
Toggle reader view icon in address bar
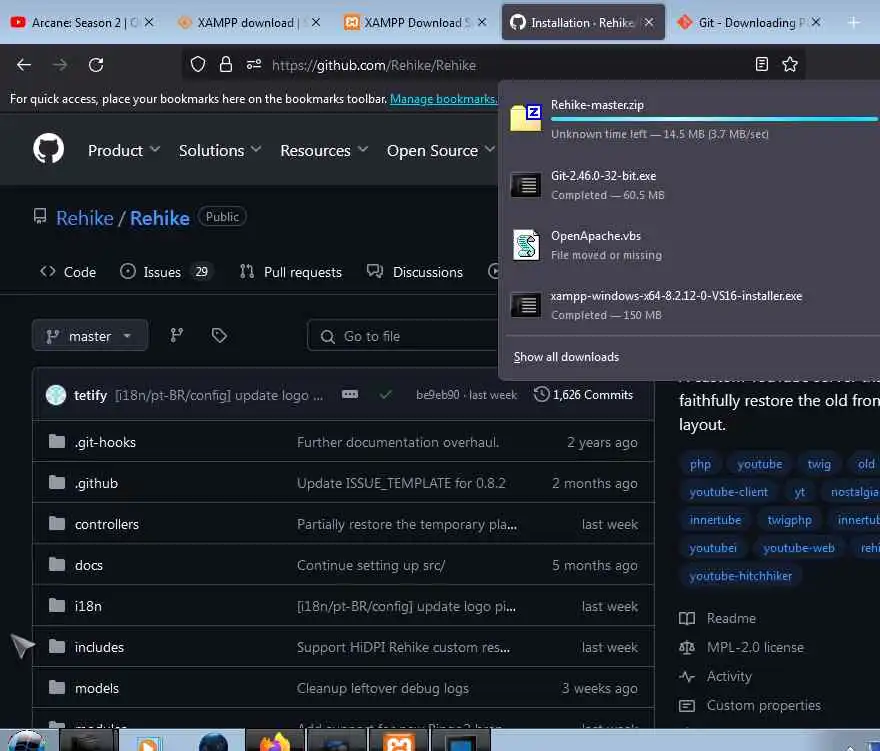click(x=762, y=65)
